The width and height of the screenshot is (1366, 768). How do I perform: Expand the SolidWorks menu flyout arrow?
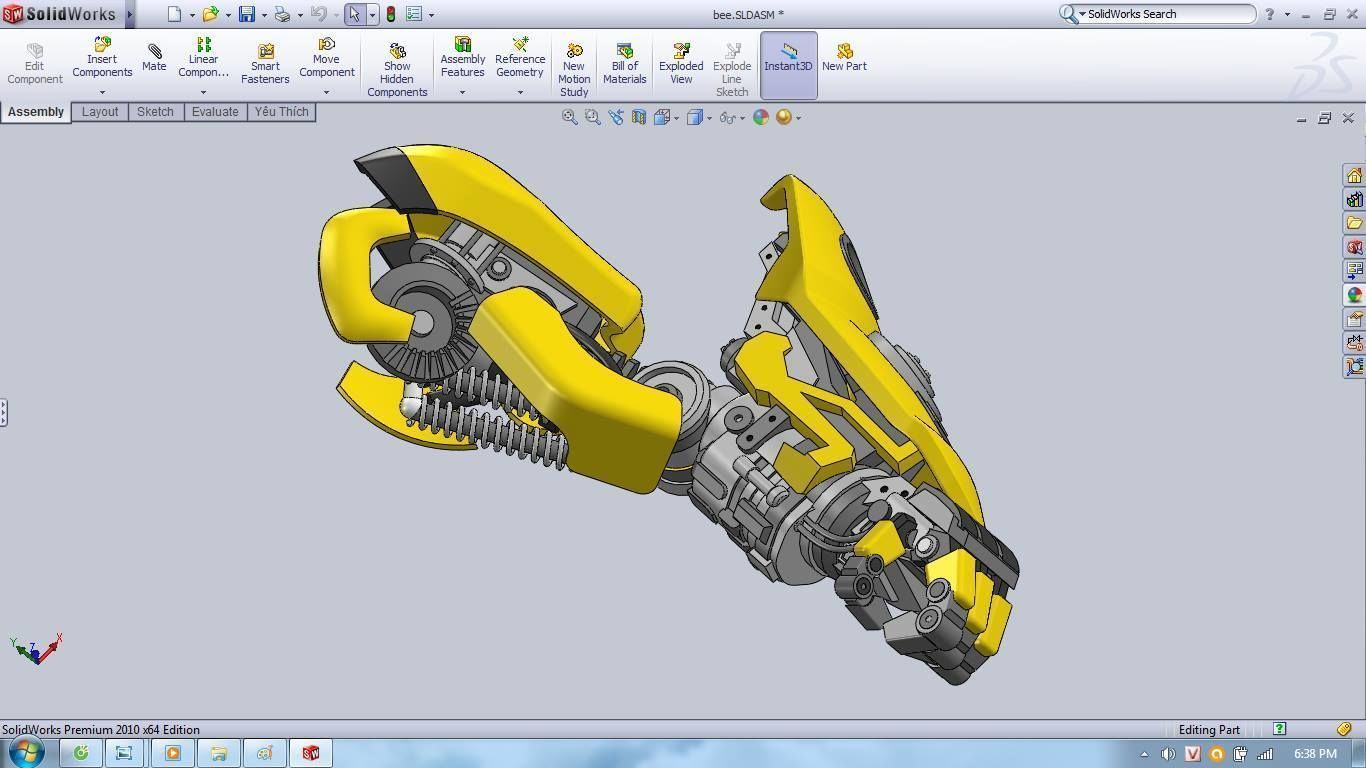[130, 14]
